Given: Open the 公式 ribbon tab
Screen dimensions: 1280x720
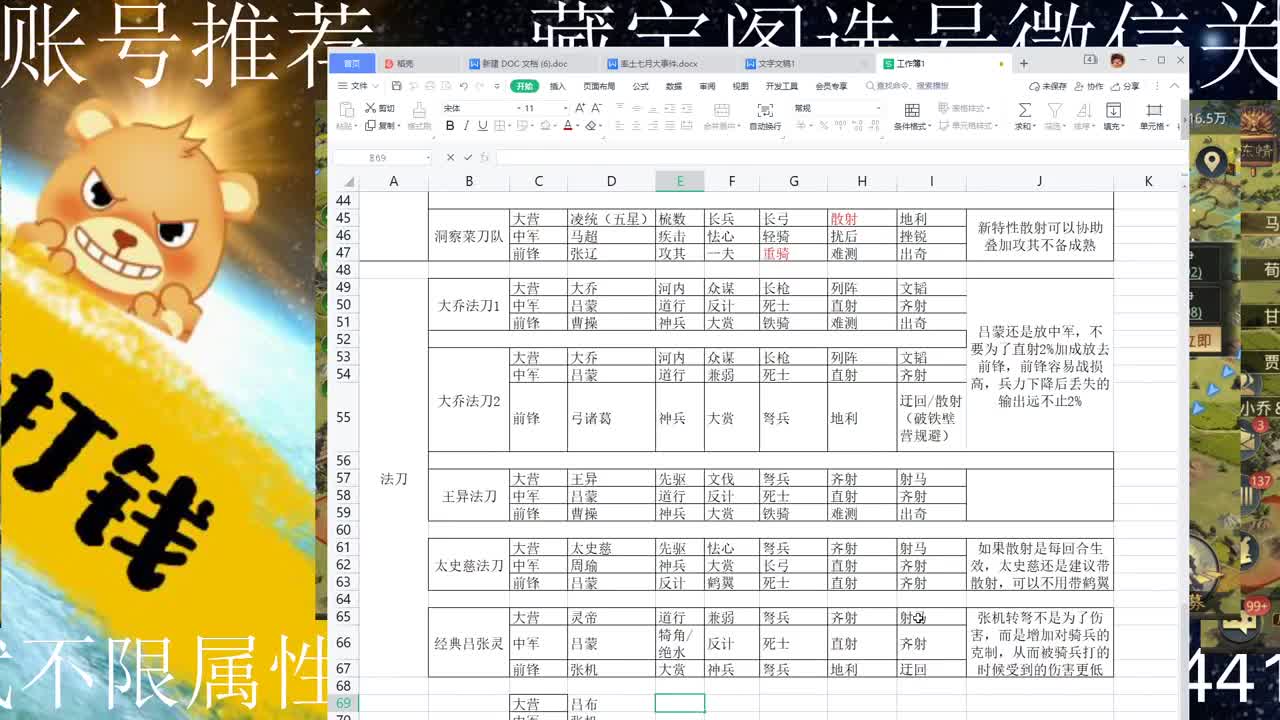Looking at the screenshot, I should click(641, 86).
